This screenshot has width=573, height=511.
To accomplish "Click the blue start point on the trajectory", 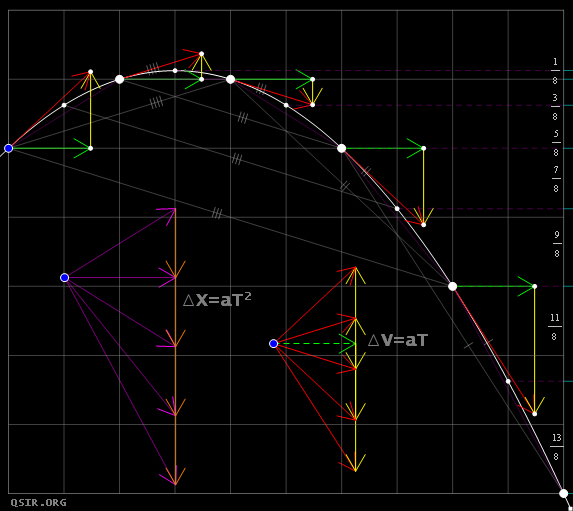I will click(x=9, y=148).
